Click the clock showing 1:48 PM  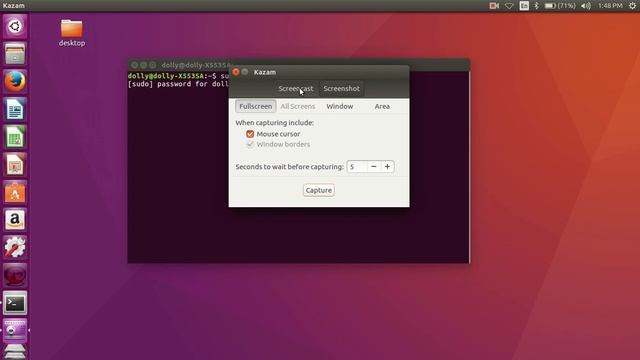pos(610,6)
